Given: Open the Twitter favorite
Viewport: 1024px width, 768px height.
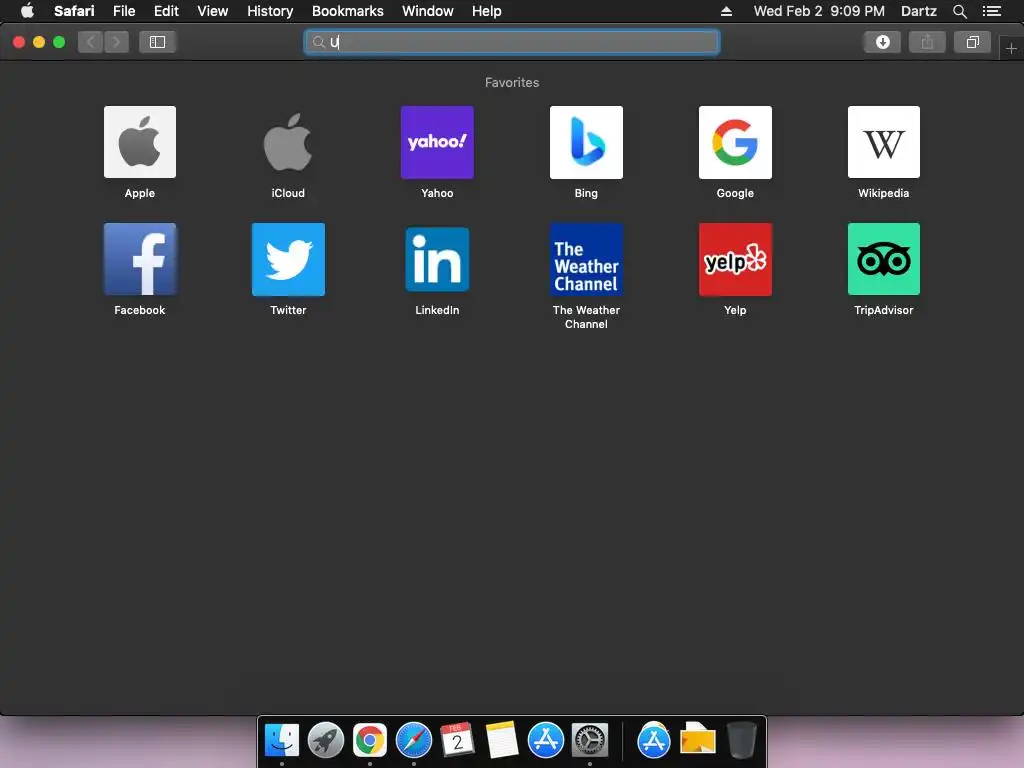Looking at the screenshot, I should (288, 259).
